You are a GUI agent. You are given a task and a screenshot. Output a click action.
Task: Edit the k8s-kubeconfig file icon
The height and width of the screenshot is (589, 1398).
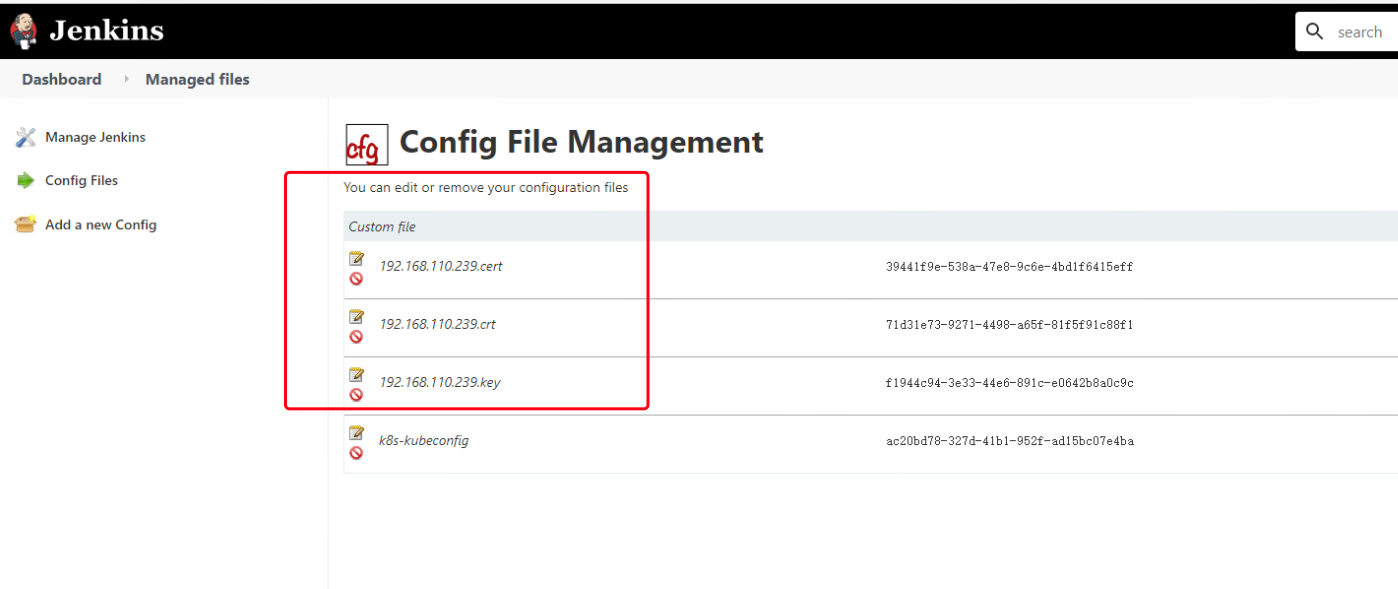click(356, 432)
